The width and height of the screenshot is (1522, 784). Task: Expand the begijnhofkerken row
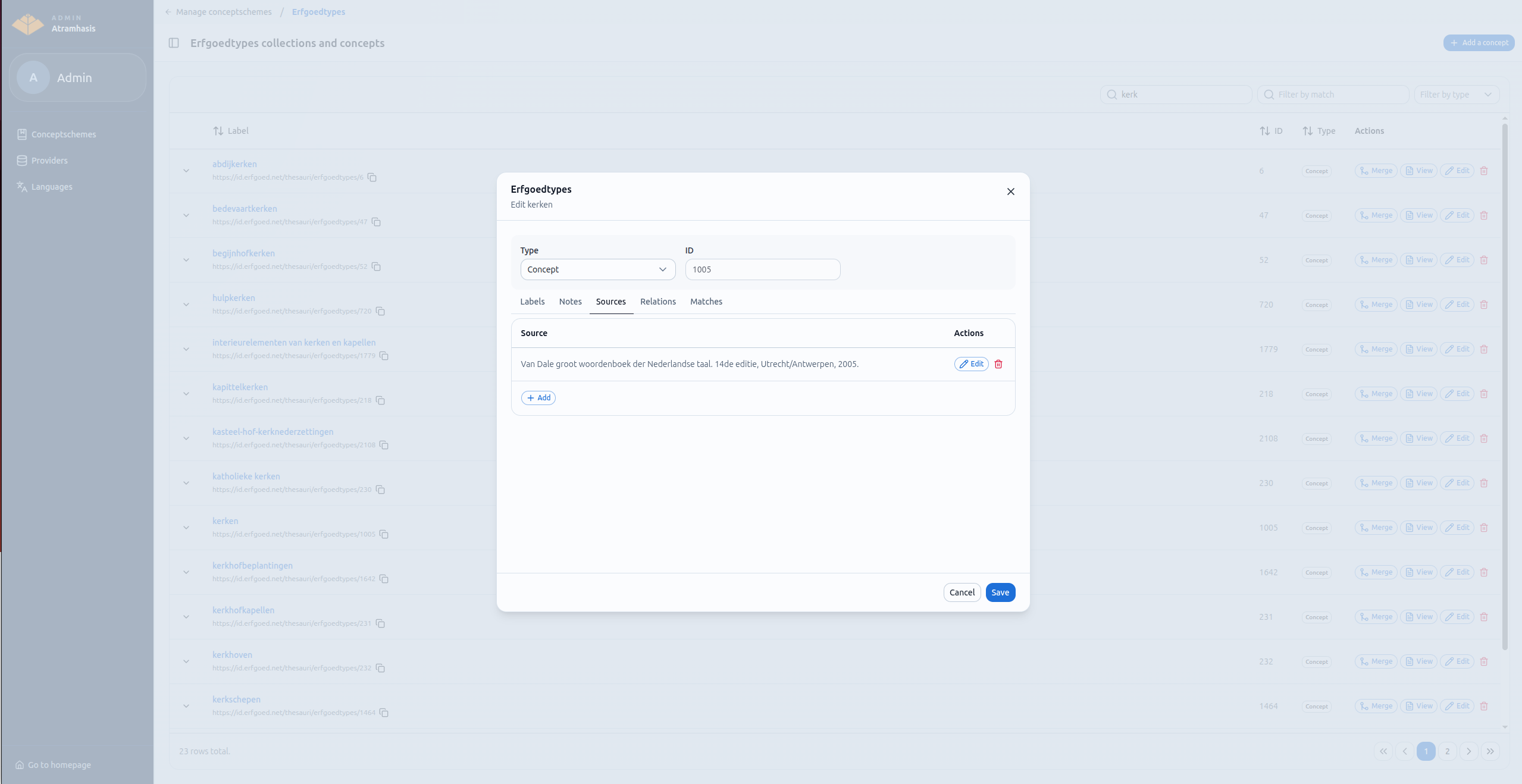186,260
